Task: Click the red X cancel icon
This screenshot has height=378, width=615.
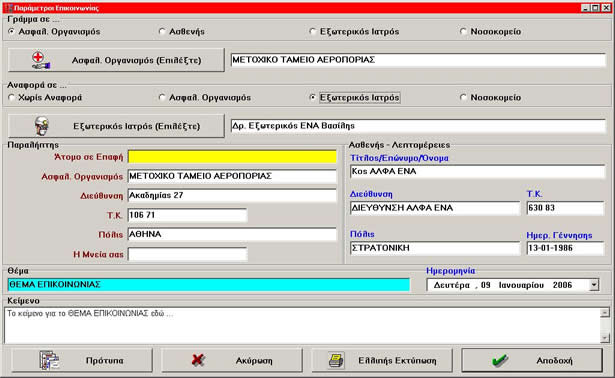Action: coord(198,360)
